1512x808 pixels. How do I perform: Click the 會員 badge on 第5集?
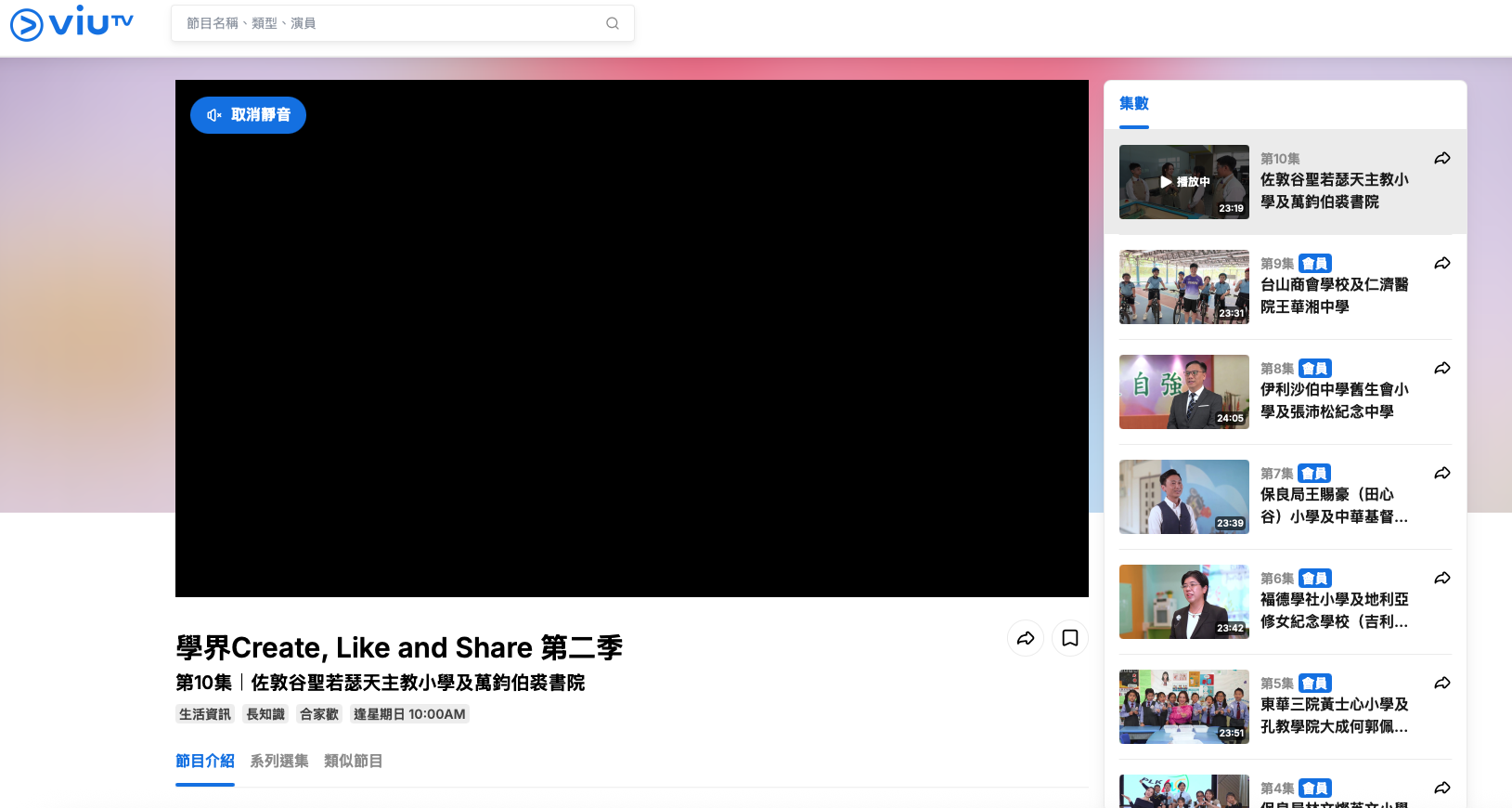click(1315, 684)
